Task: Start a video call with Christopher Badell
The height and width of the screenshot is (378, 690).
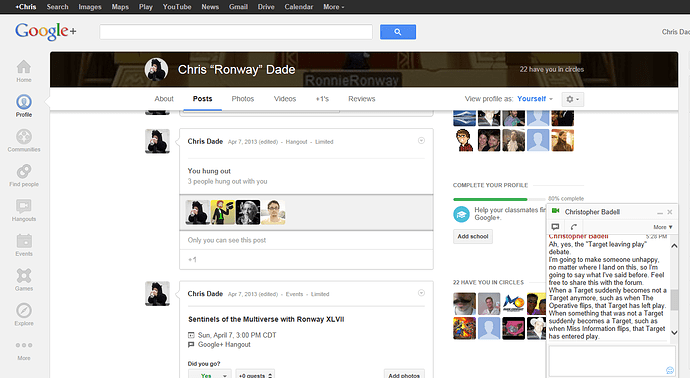Action: coord(555,211)
